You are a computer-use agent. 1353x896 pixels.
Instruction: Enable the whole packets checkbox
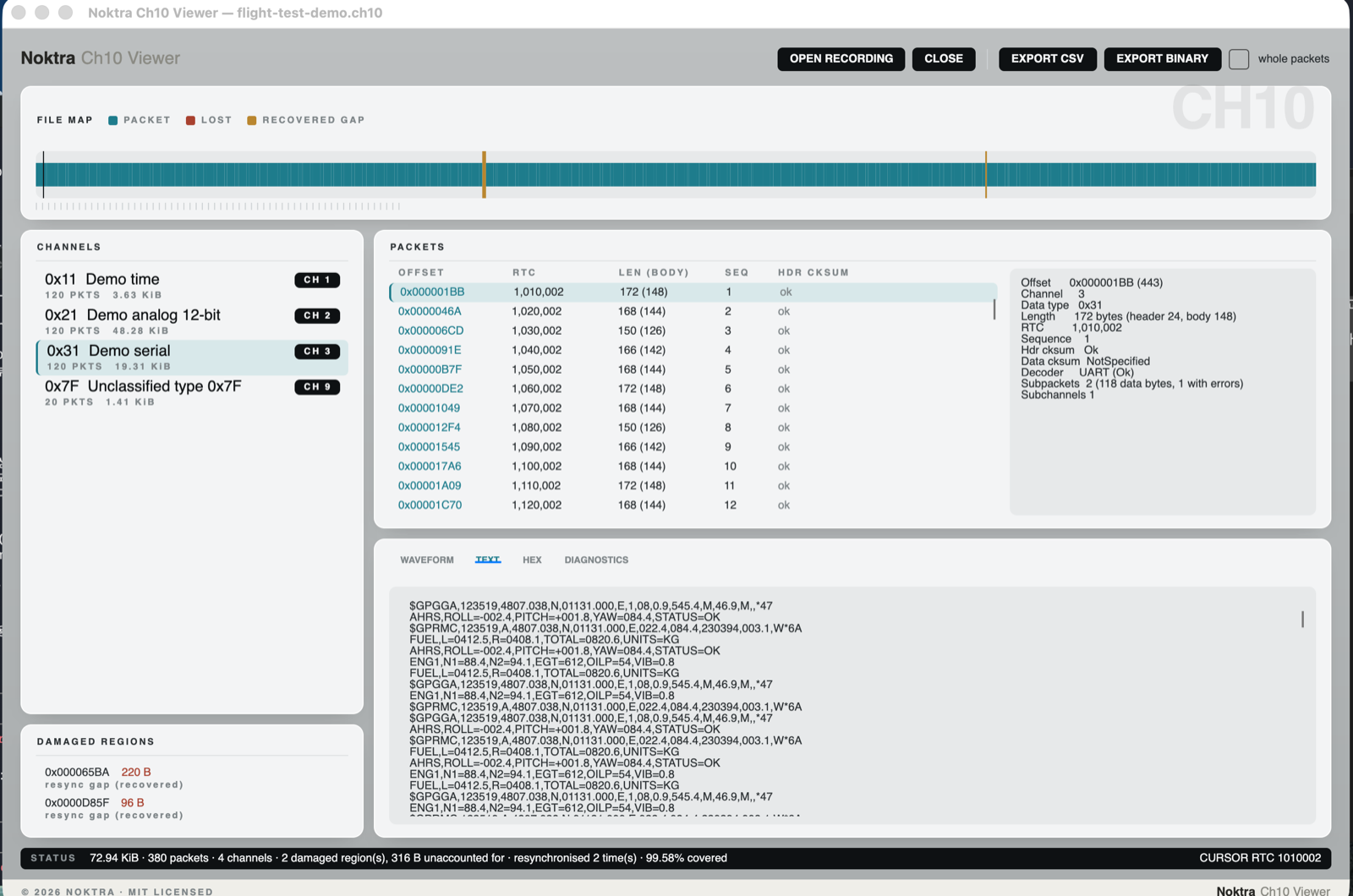(x=1239, y=59)
